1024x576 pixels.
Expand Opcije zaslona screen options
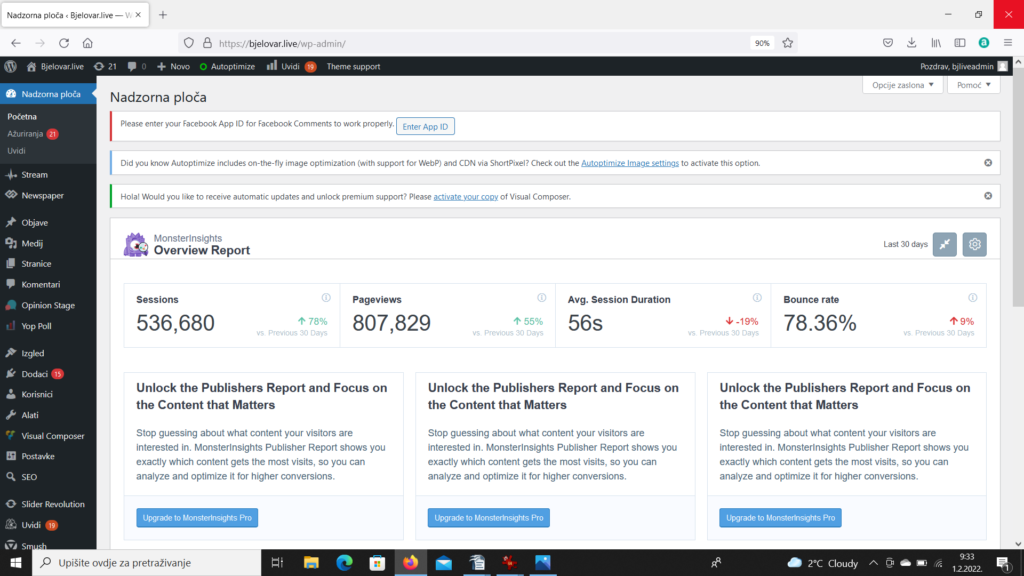(903, 85)
